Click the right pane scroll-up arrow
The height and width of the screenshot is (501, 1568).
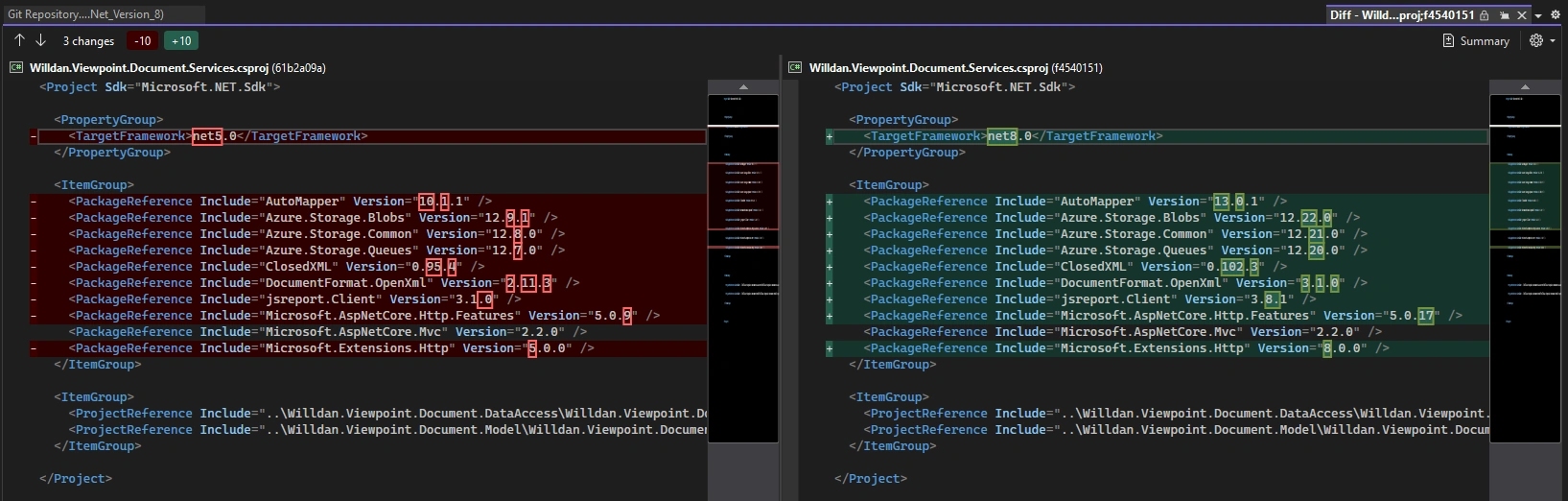coord(1525,87)
